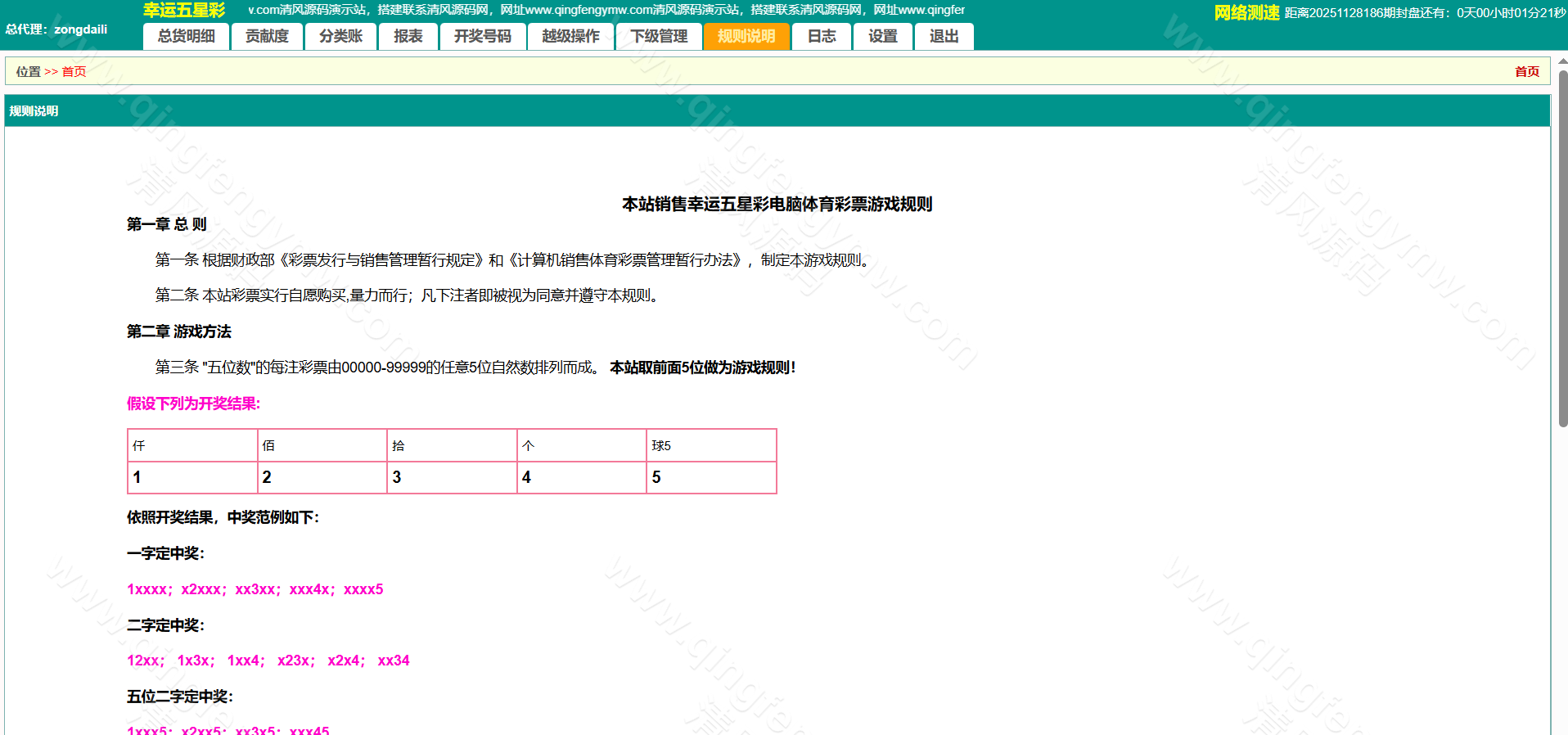The width and height of the screenshot is (1568, 735).
Task: Open the 总货明细 tab
Action: coord(186,37)
